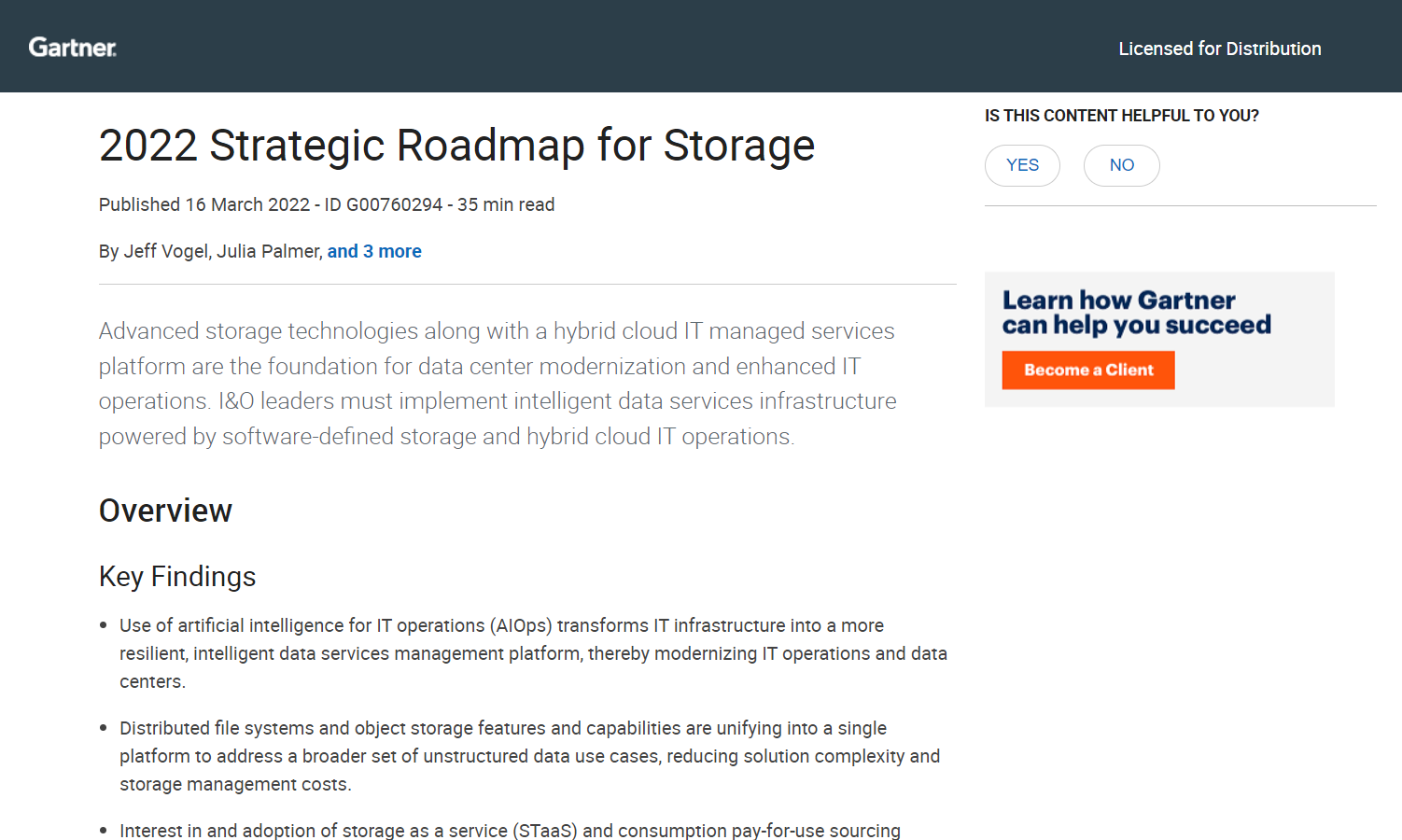Click the Gartner logo in header
This screenshot has height=840, width=1402.
pyautogui.click(x=72, y=48)
